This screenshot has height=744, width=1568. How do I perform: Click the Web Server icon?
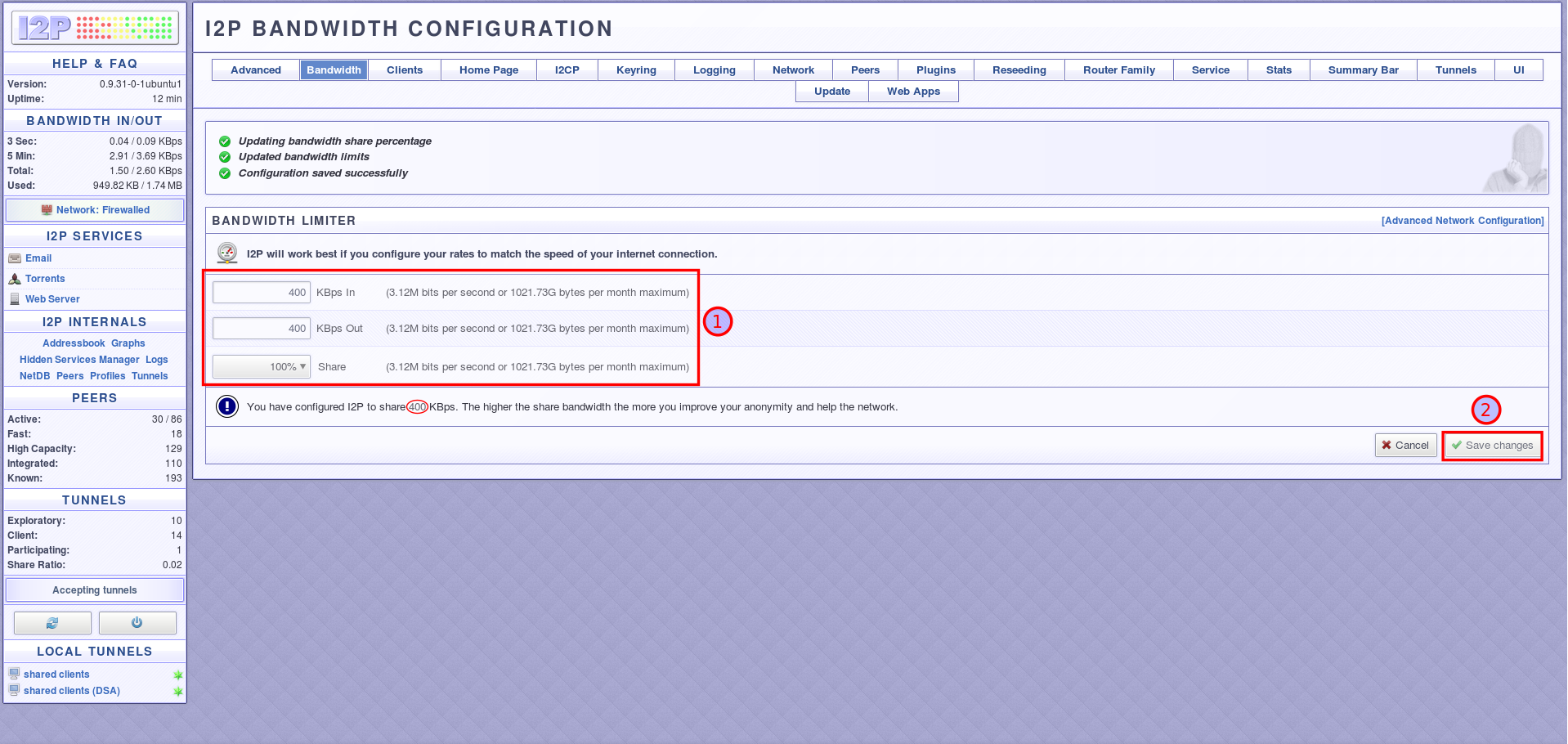point(15,299)
